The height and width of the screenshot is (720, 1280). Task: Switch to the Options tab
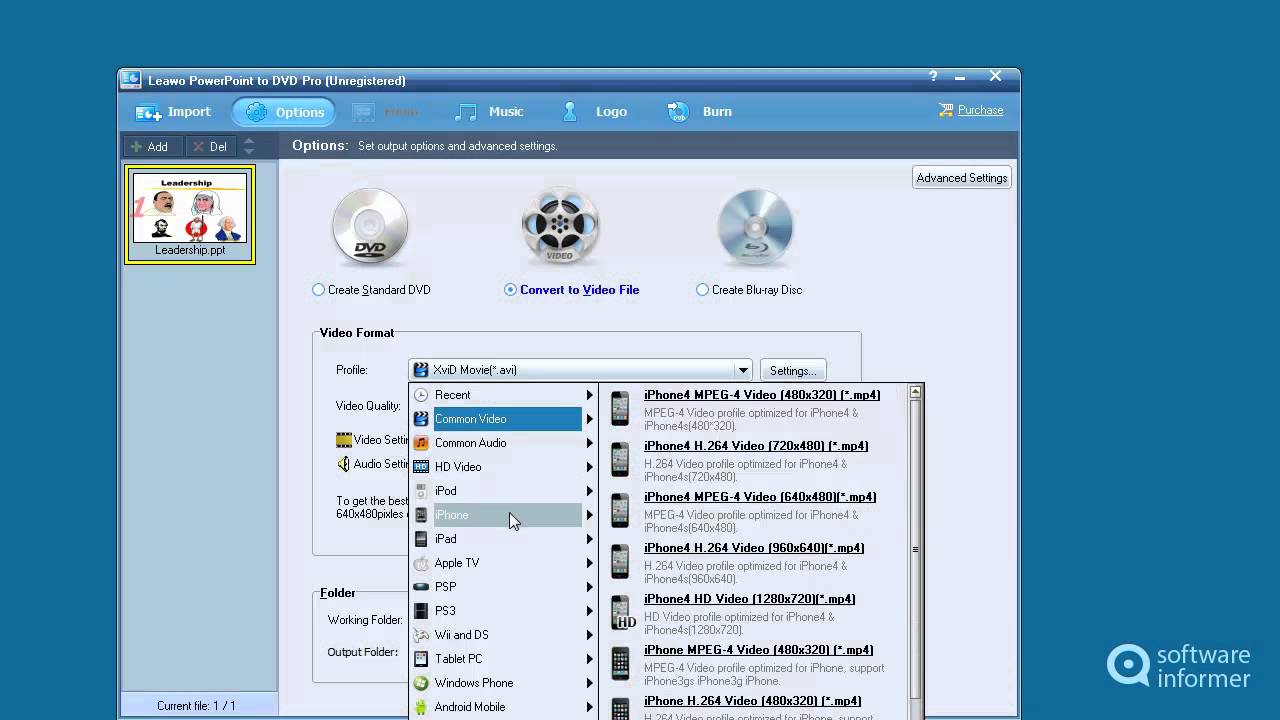[286, 112]
